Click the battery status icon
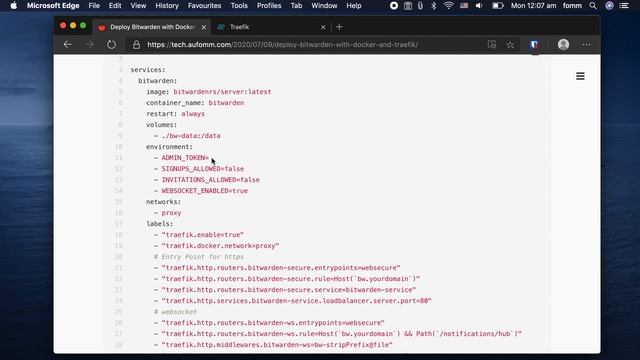This screenshot has width=640, height=360. 498,6
